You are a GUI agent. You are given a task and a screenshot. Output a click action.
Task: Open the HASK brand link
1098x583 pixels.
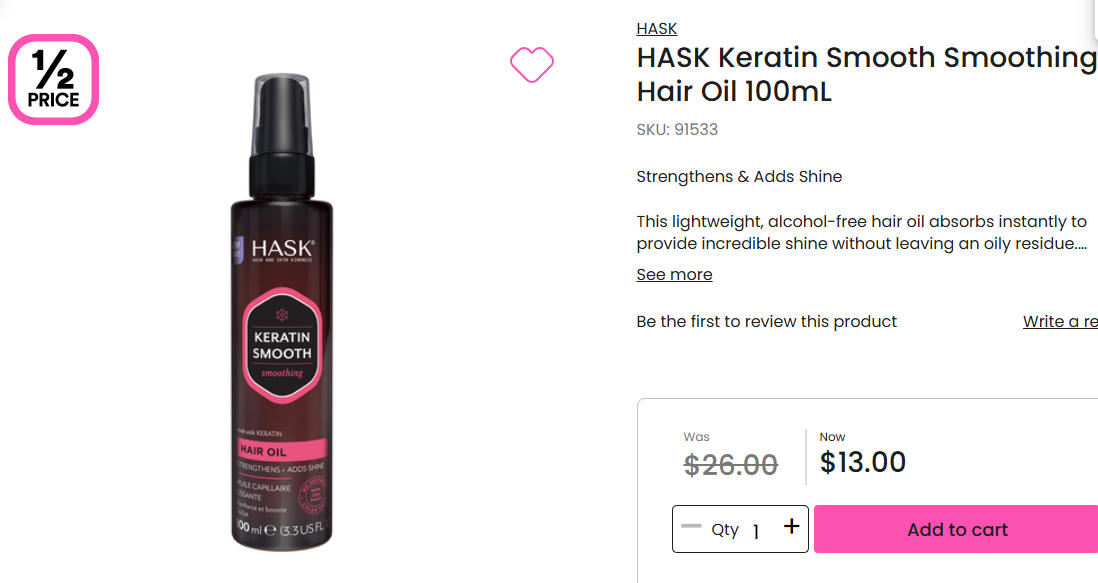(x=656, y=29)
